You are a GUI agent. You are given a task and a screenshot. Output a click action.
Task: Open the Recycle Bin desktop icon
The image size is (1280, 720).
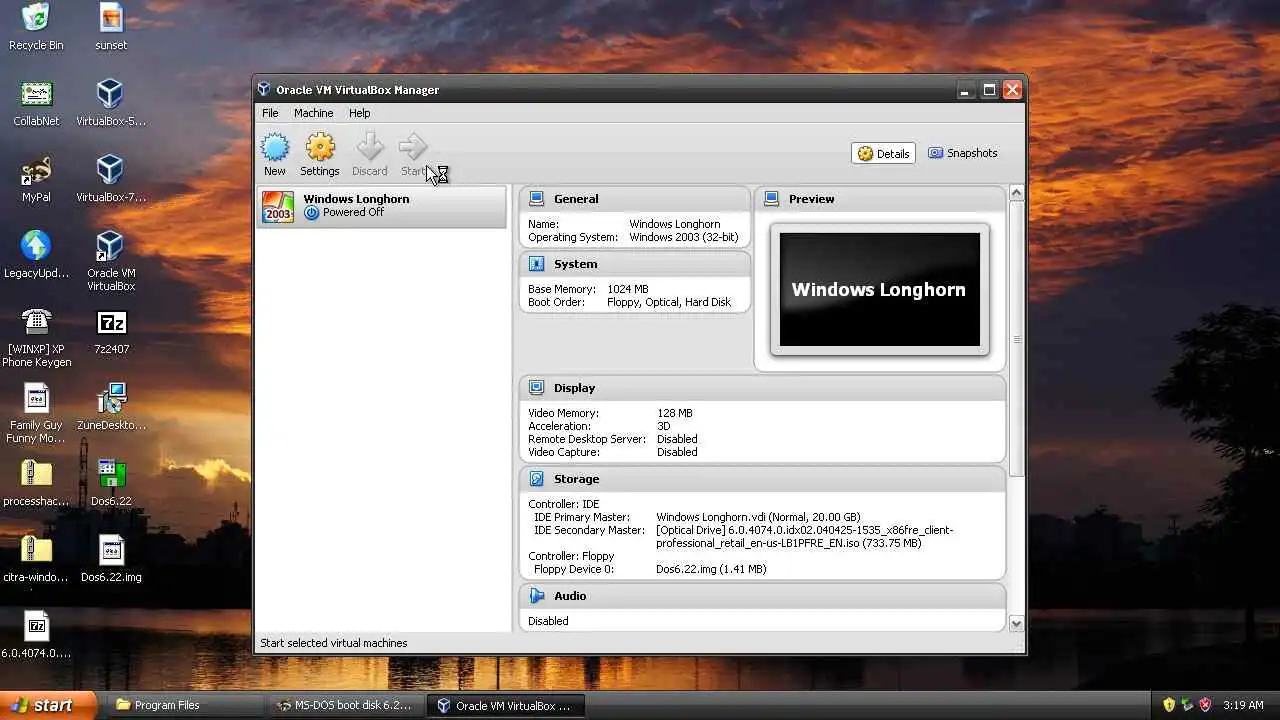pyautogui.click(x=36, y=17)
